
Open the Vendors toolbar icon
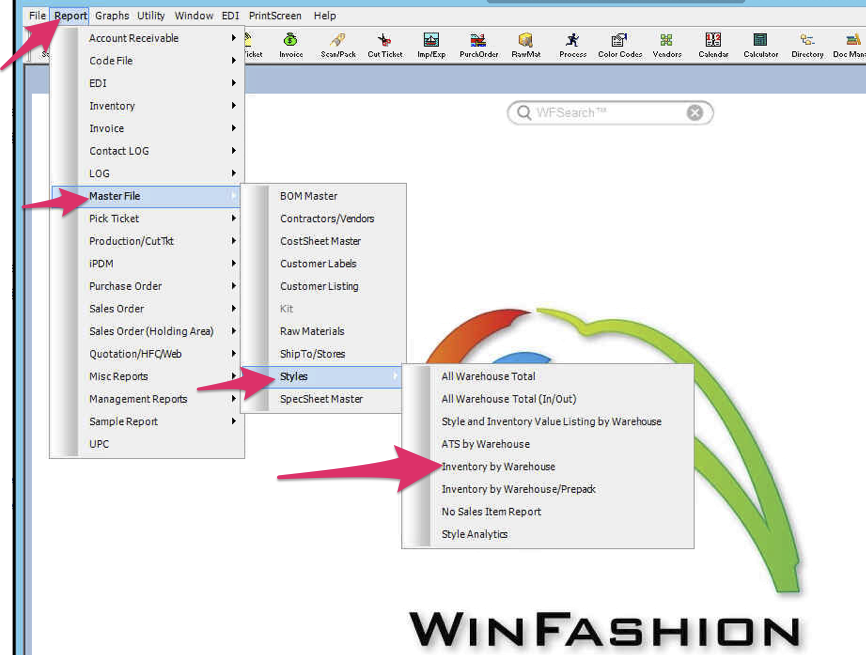point(667,45)
